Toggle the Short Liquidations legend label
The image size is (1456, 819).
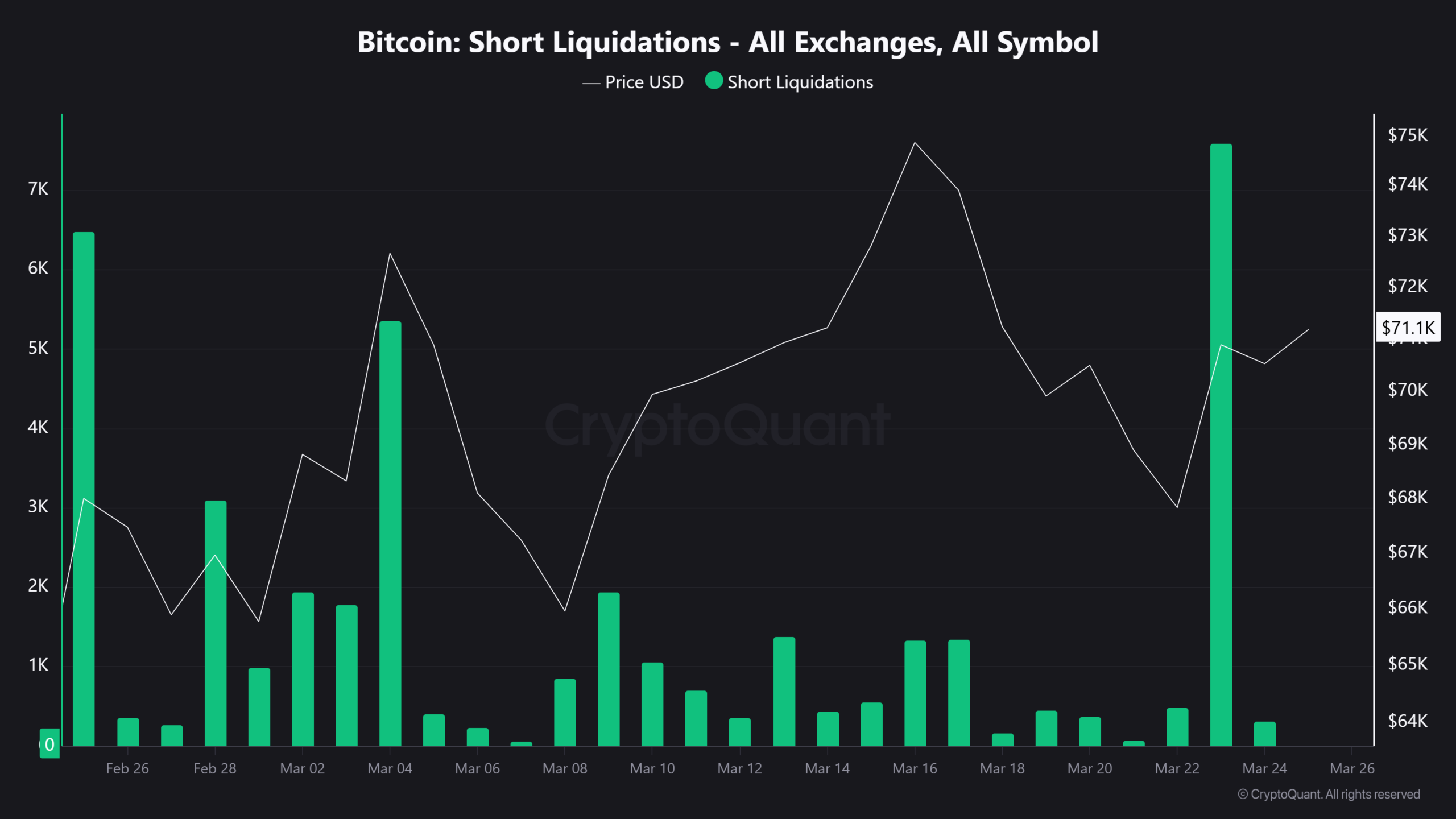point(800,82)
